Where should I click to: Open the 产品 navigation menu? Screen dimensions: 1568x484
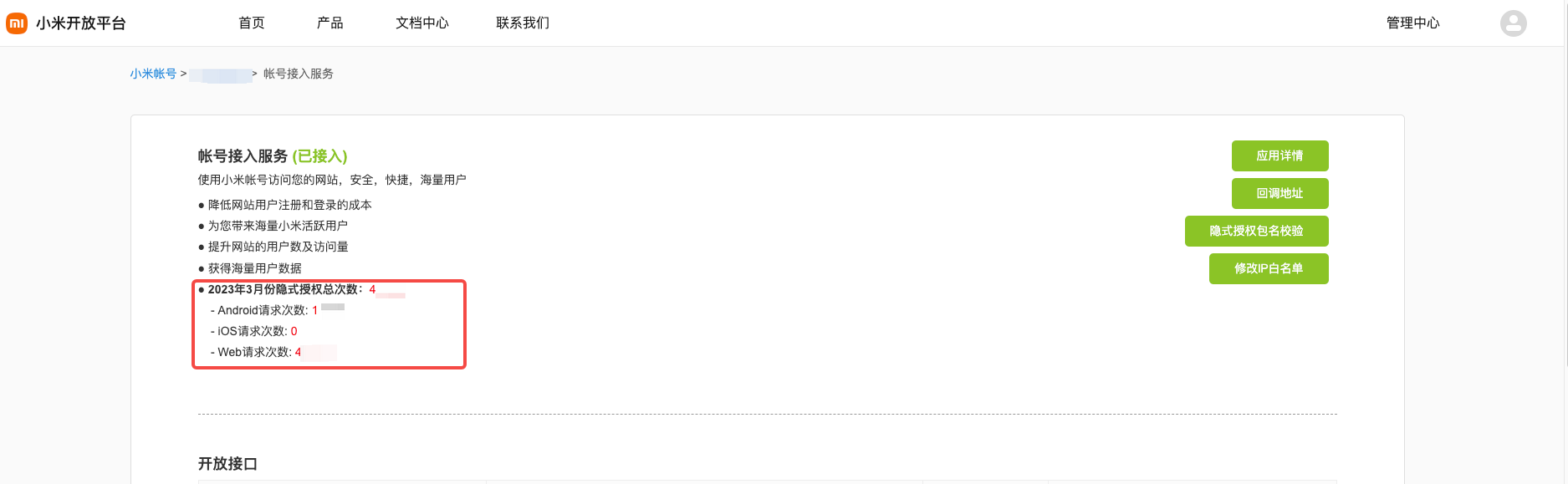pyautogui.click(x=329, y=23)
